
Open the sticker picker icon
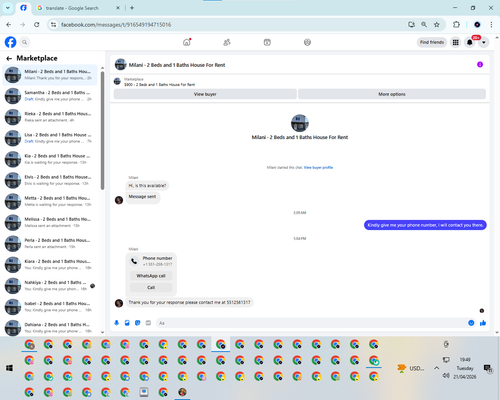coord(138,323)
